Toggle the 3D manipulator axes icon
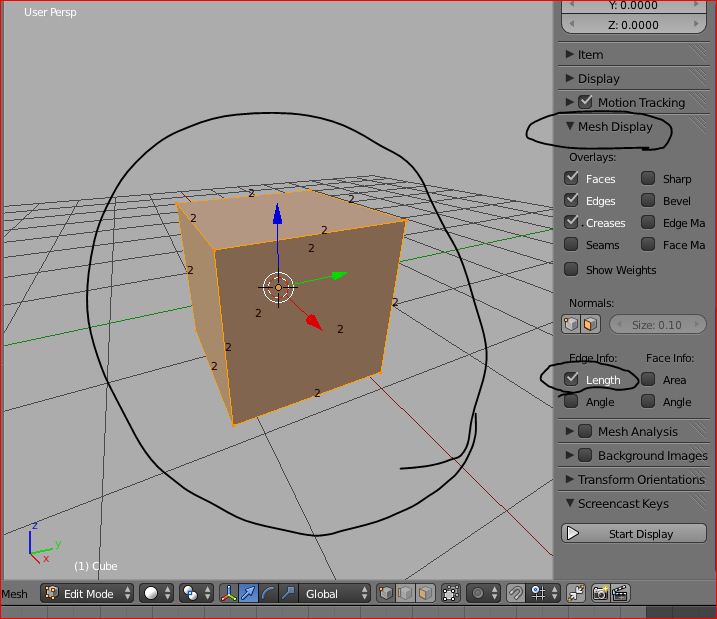The width and height of the screenshot is (717, 619). point(228,593)
